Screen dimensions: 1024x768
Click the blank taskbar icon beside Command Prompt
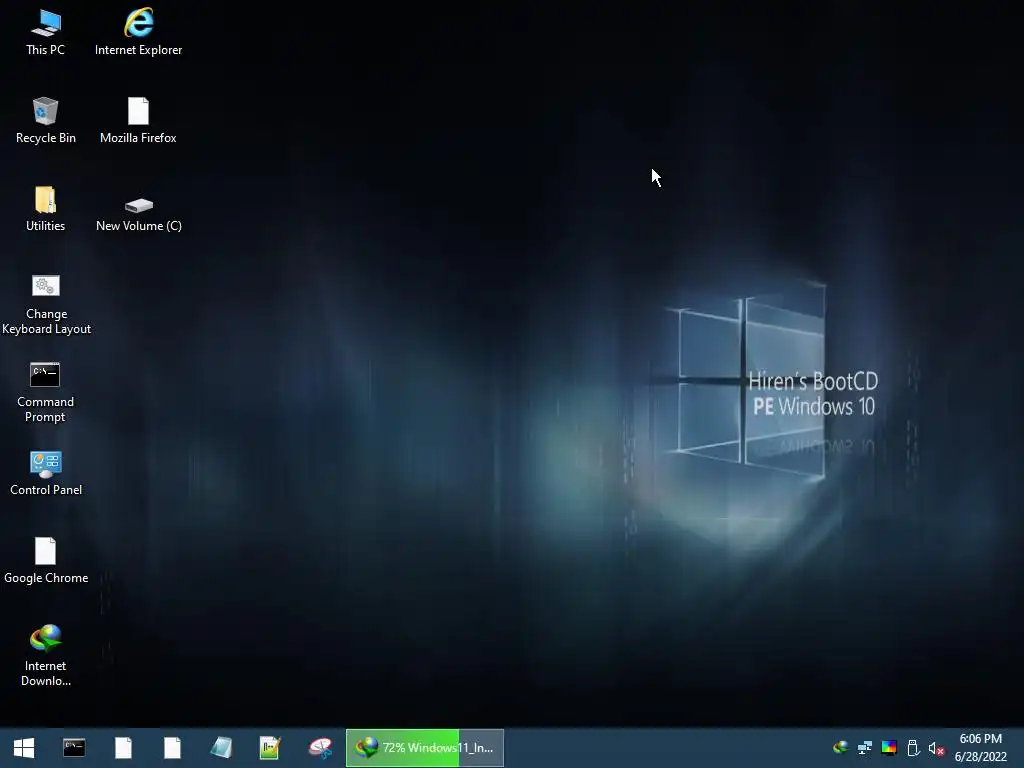tap(123, 748)
